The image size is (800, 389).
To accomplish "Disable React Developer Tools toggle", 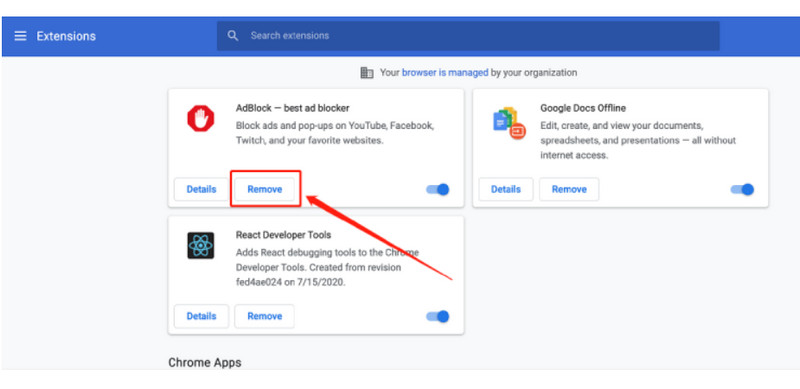I will 438,317.
